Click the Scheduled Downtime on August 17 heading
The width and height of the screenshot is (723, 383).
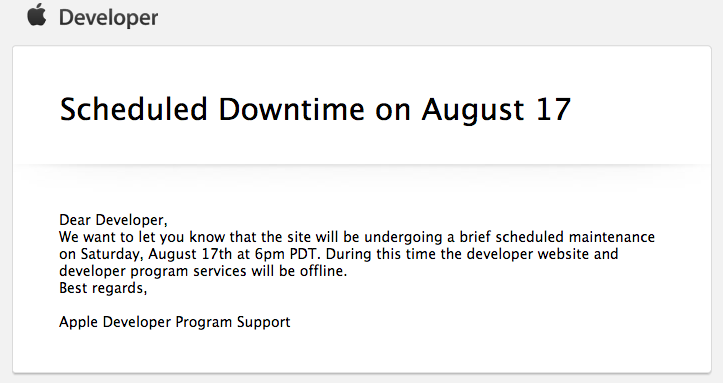pos(315,110)
